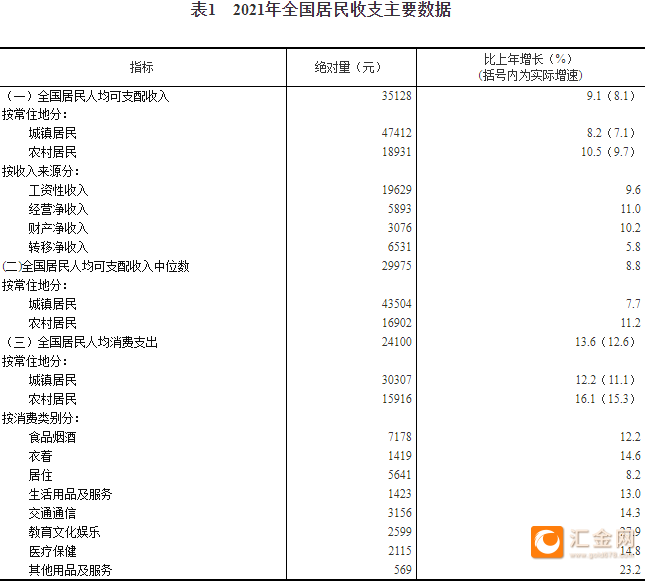Select the value 47412
The image size is (651, 581).
coord(396,133)
